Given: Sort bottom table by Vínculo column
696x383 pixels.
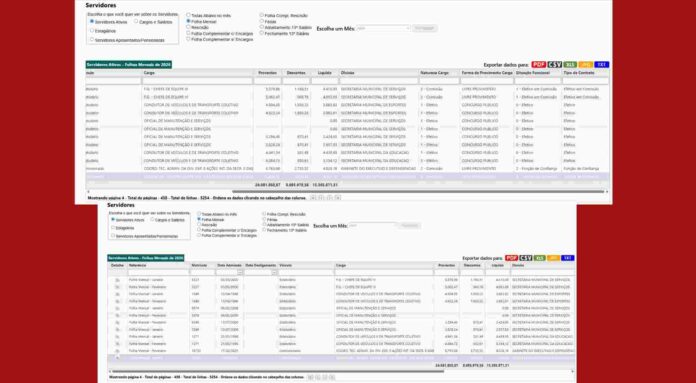Looking at the screenshot, I should point(285,265).
